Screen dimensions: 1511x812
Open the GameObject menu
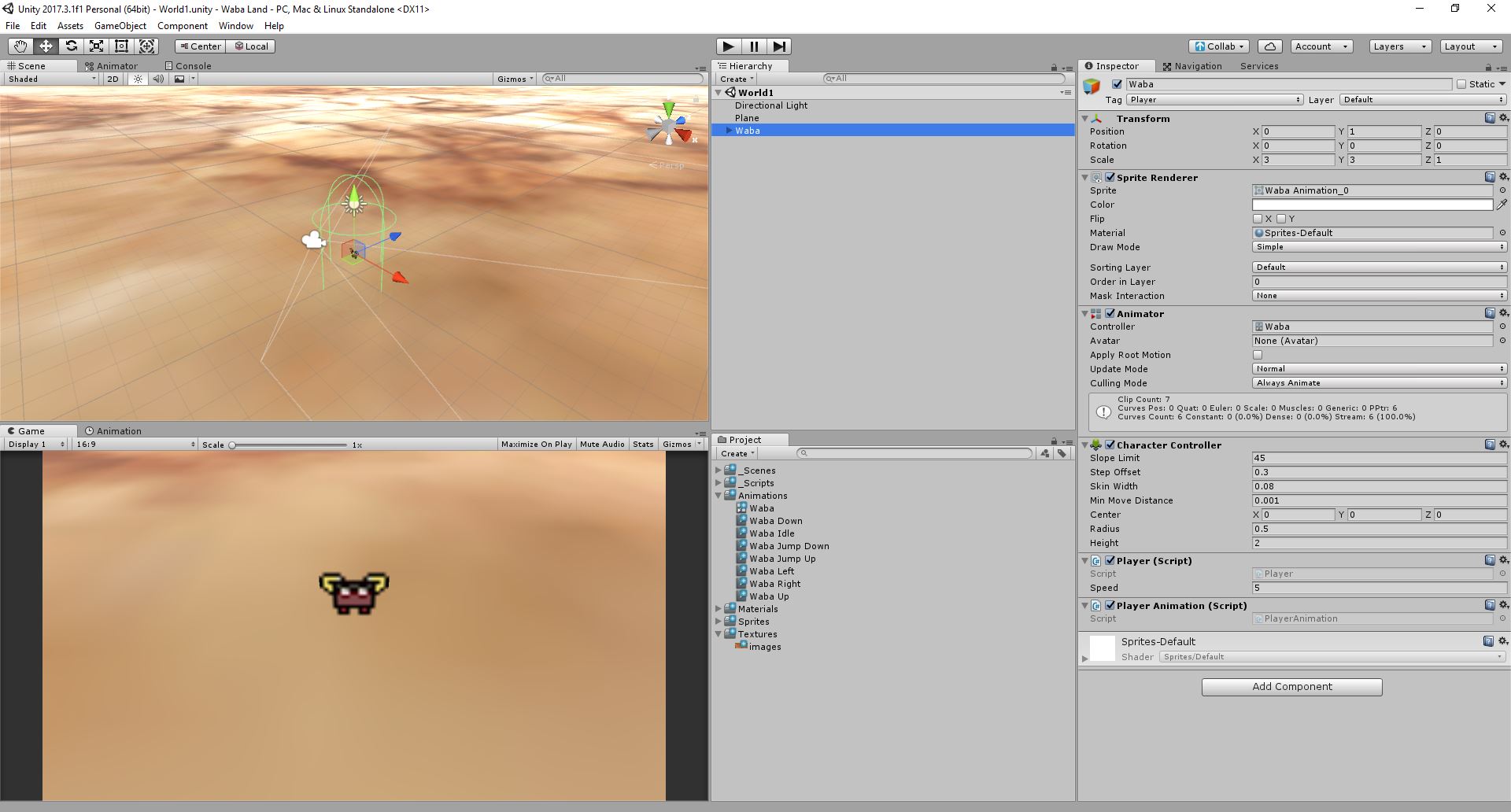(x=120, y=26)
